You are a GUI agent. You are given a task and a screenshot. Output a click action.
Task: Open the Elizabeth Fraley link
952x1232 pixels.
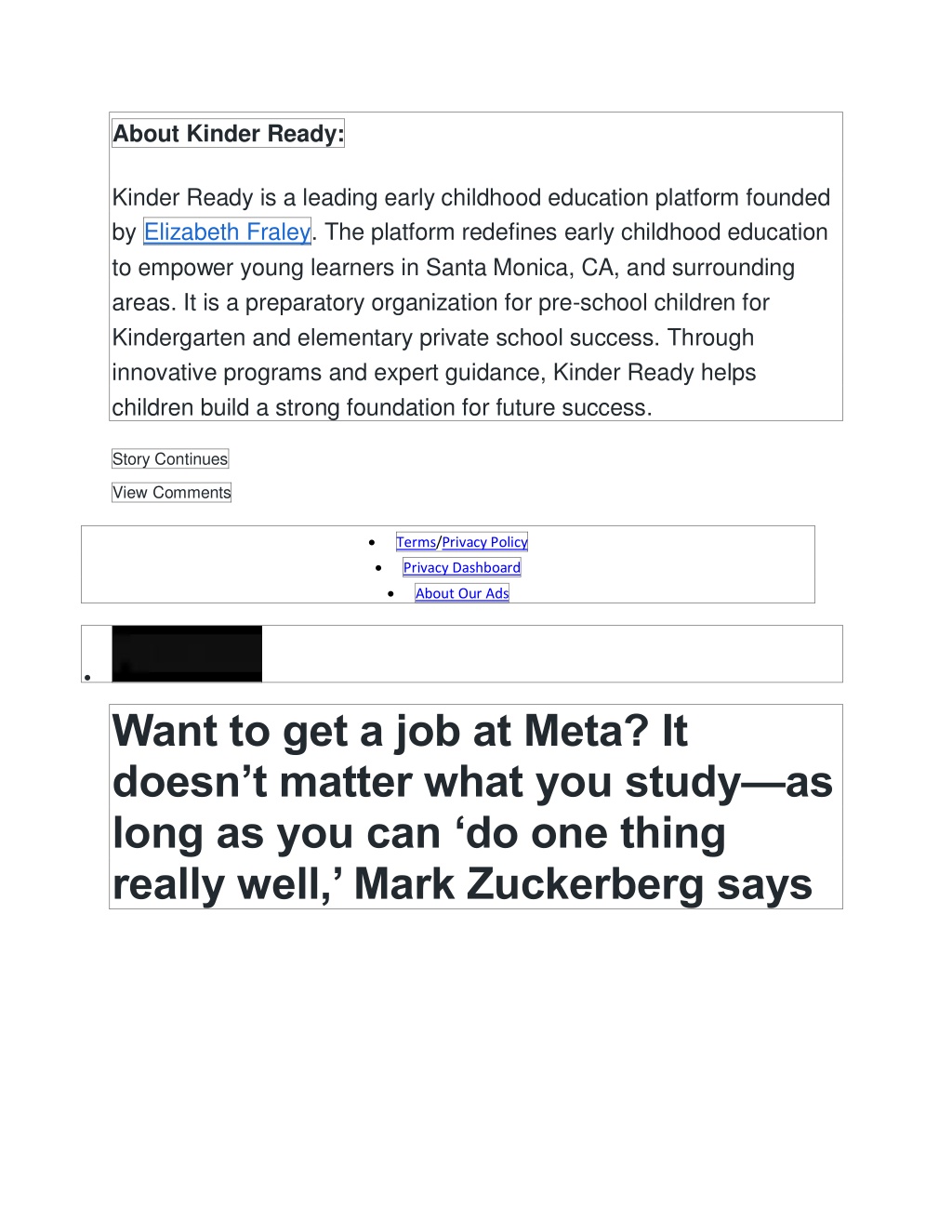[x=227, y=232]
